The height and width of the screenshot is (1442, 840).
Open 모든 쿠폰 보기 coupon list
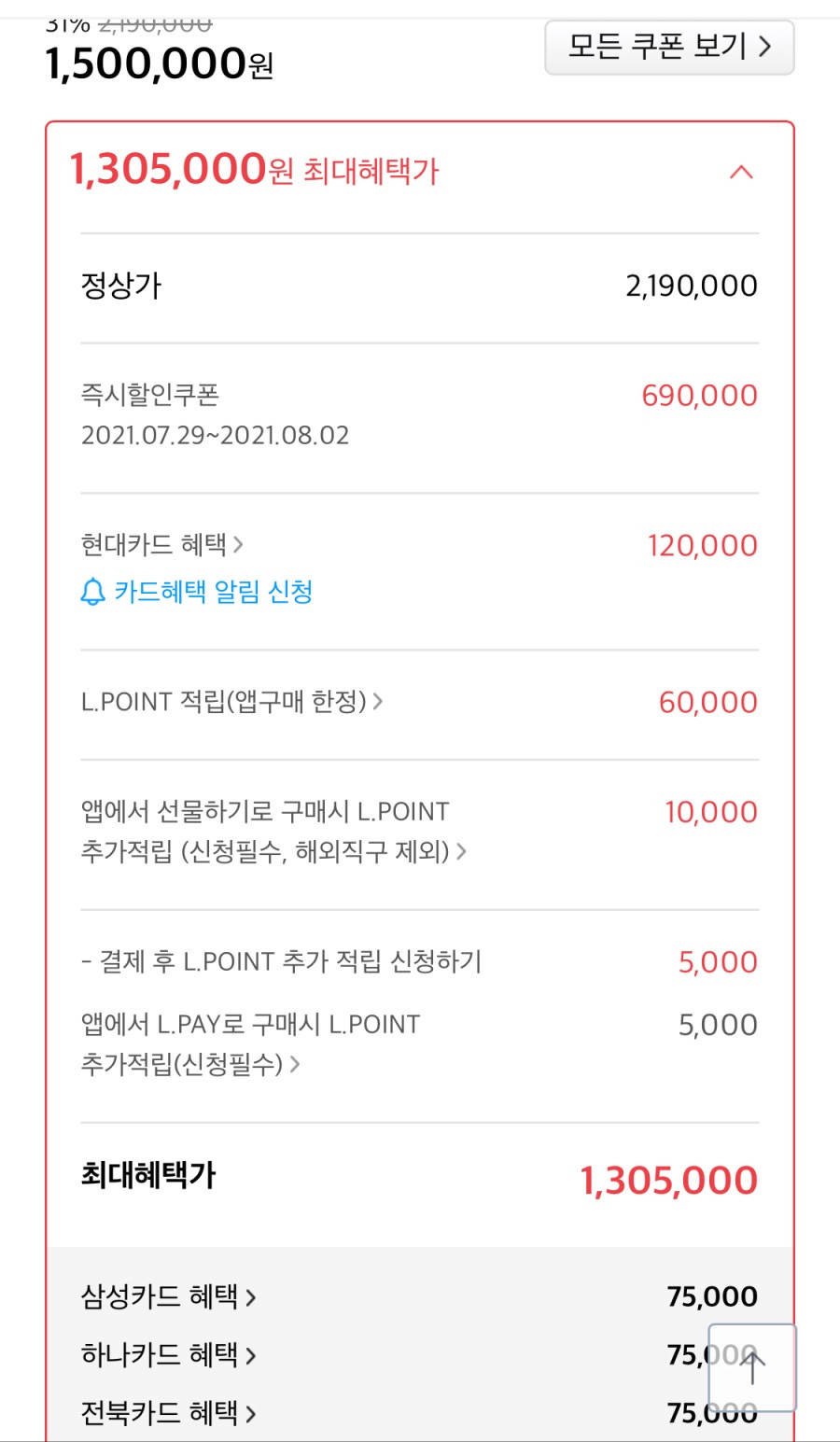point(669,47)
